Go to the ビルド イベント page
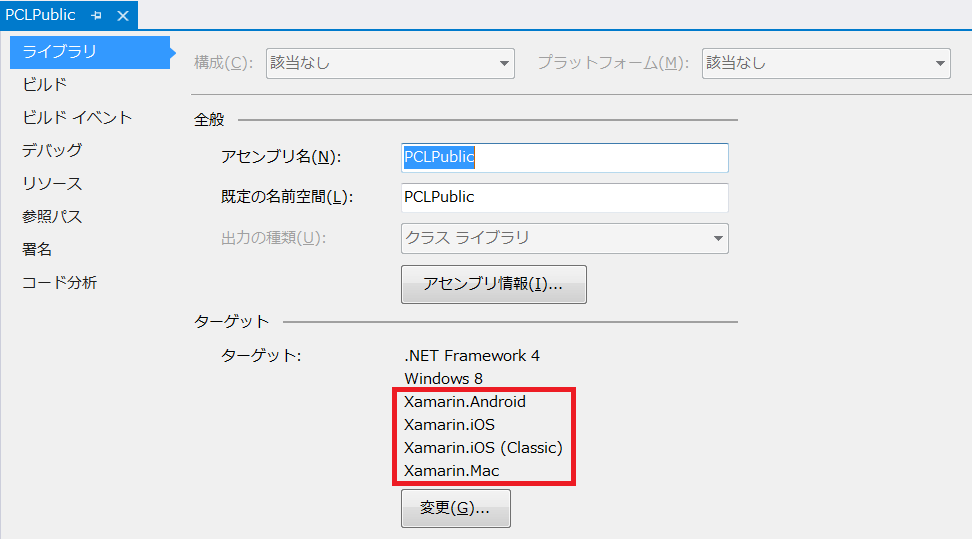 coord(77,118)
